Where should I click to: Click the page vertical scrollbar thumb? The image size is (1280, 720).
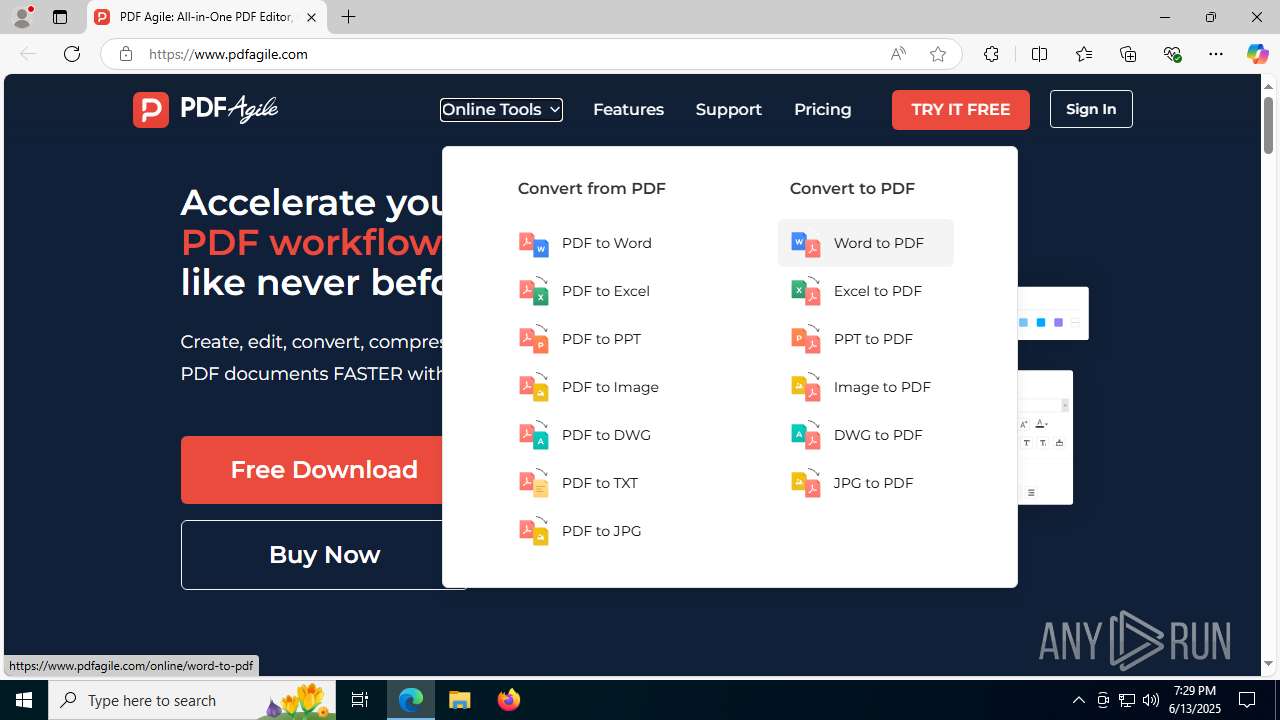coord(1268,127)
